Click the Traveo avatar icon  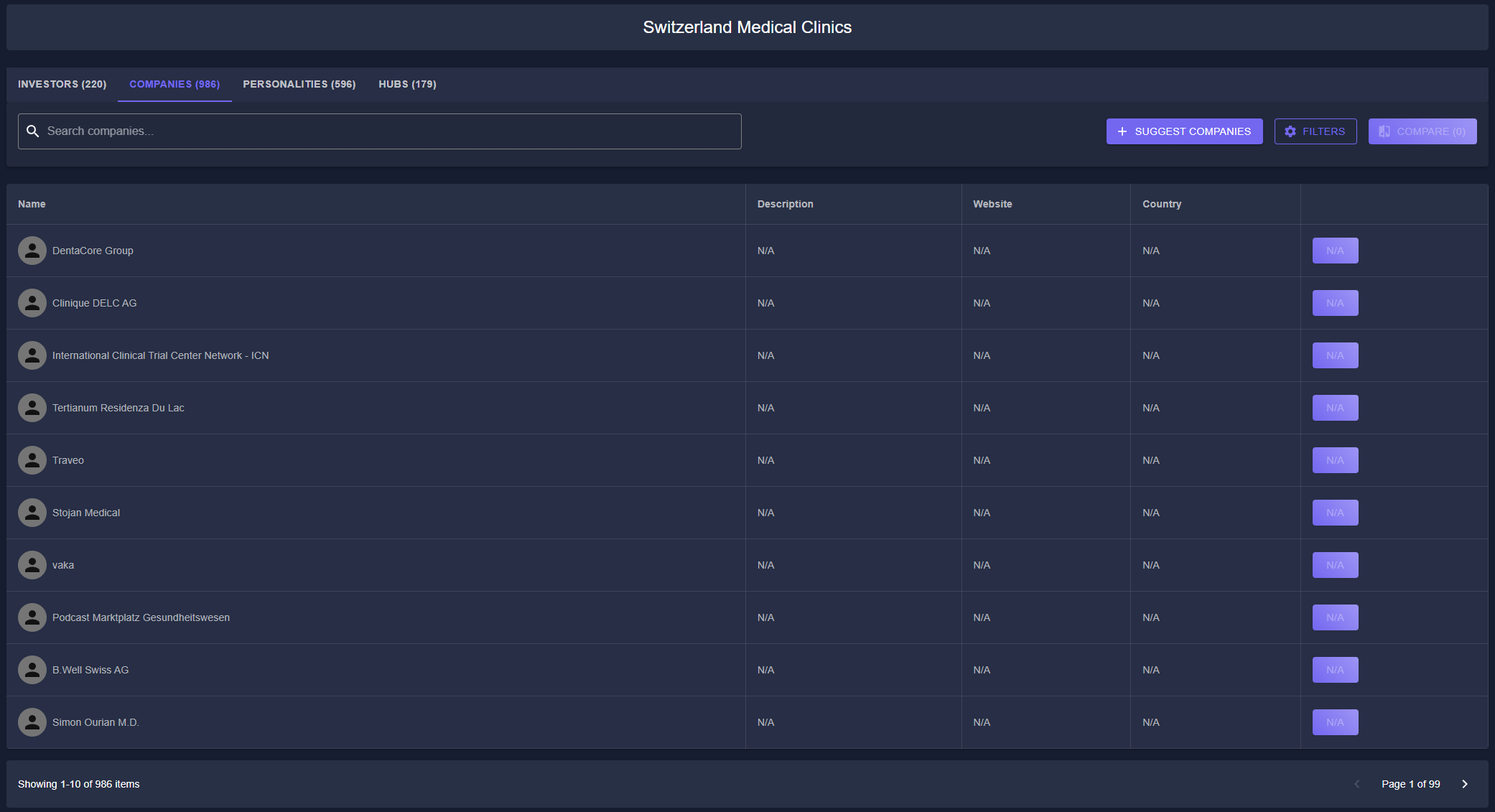[x=32, y=460]
